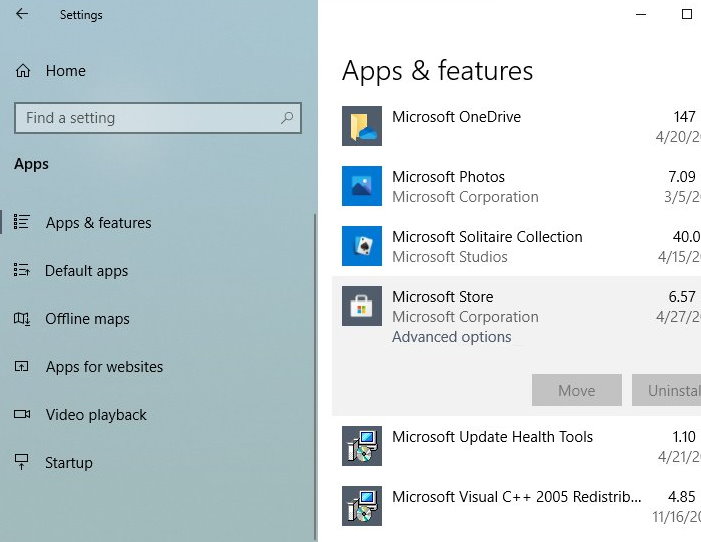Focus the Find a setting search box
Screen dimensions: 701x542
[x=158, y=118]
